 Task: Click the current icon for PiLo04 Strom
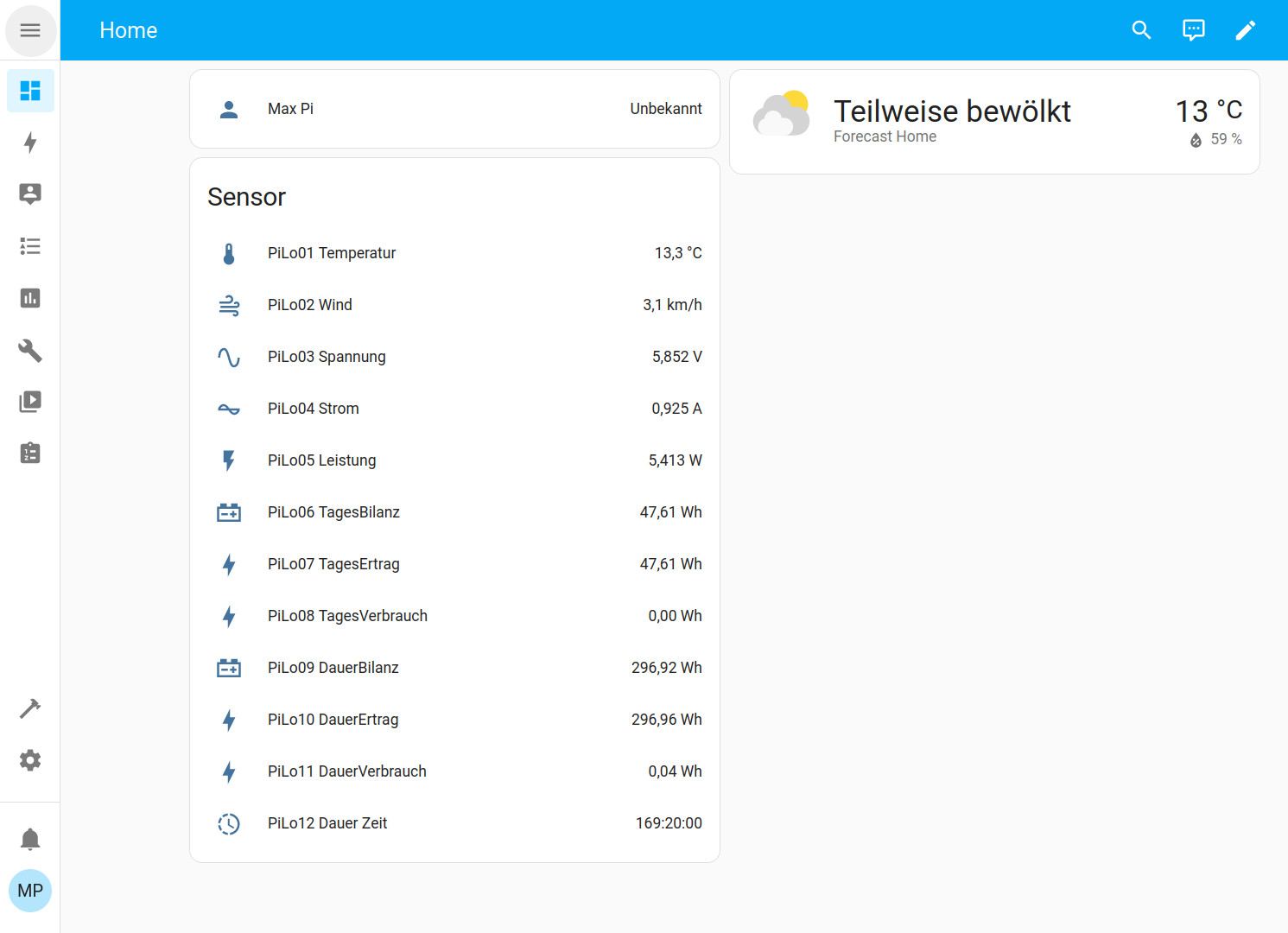point(229,409)
